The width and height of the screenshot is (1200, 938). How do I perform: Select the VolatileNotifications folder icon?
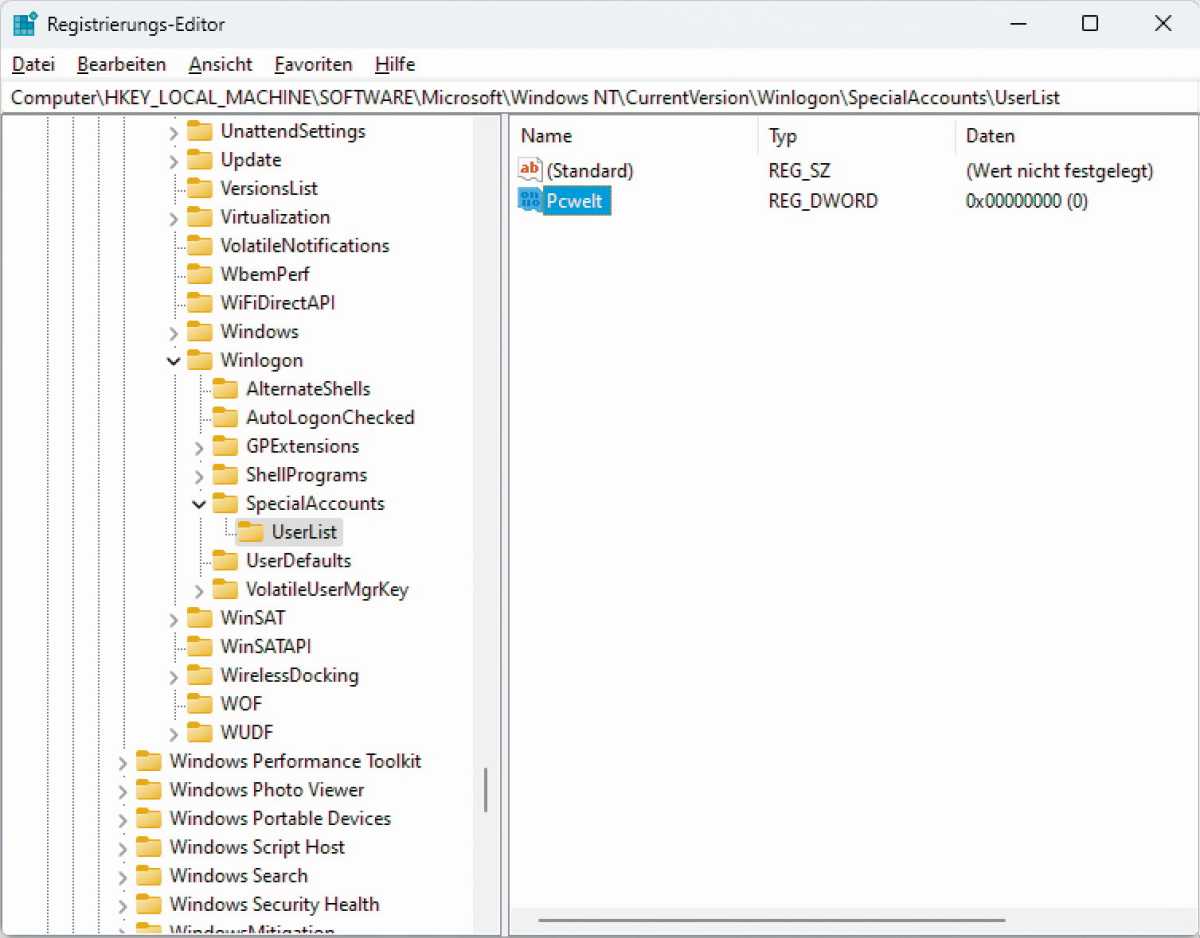click(200, 246)
